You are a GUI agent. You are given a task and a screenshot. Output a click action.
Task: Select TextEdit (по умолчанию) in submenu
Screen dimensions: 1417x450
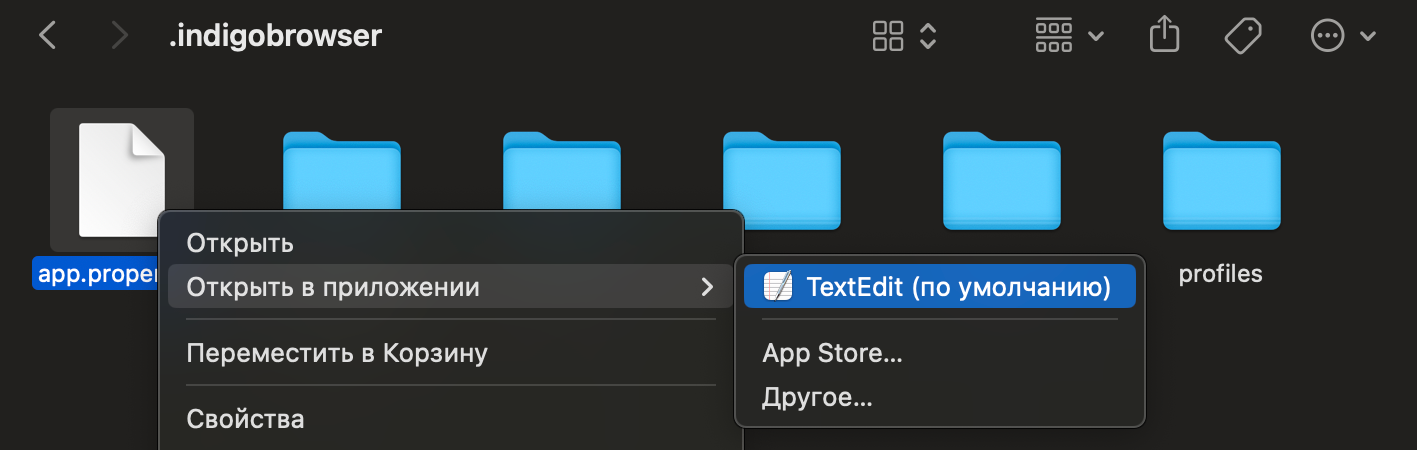[958, 287]
